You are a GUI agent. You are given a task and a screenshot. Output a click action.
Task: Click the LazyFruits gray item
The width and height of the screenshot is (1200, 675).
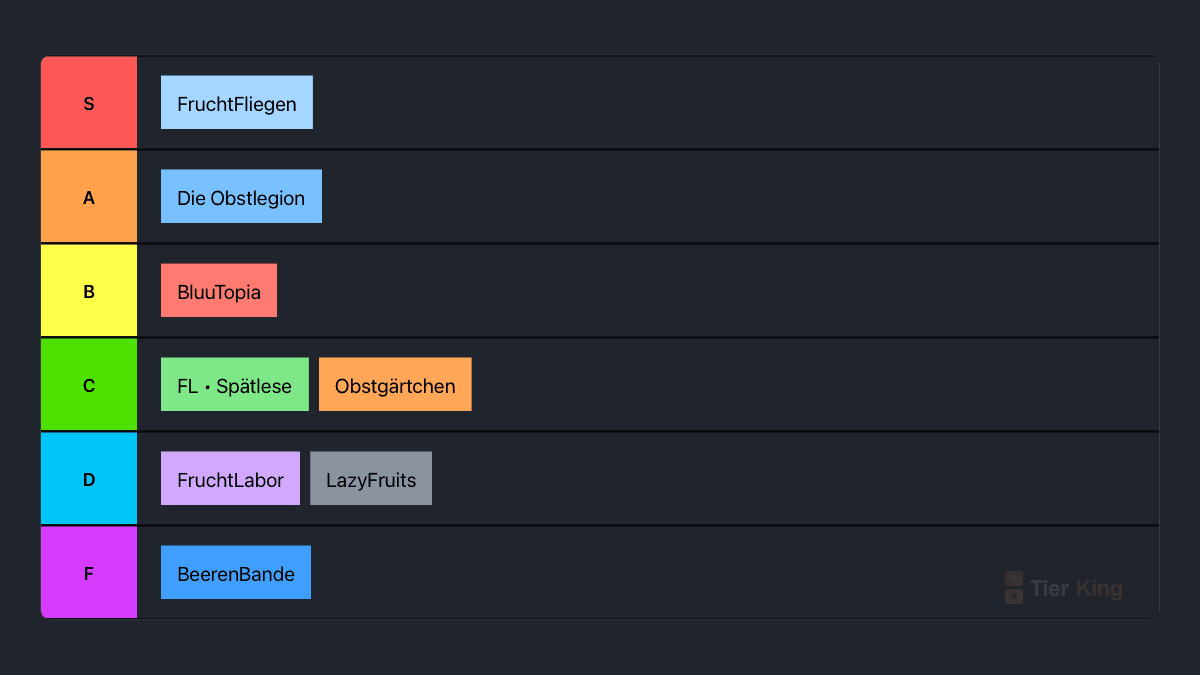click(371, 478)
